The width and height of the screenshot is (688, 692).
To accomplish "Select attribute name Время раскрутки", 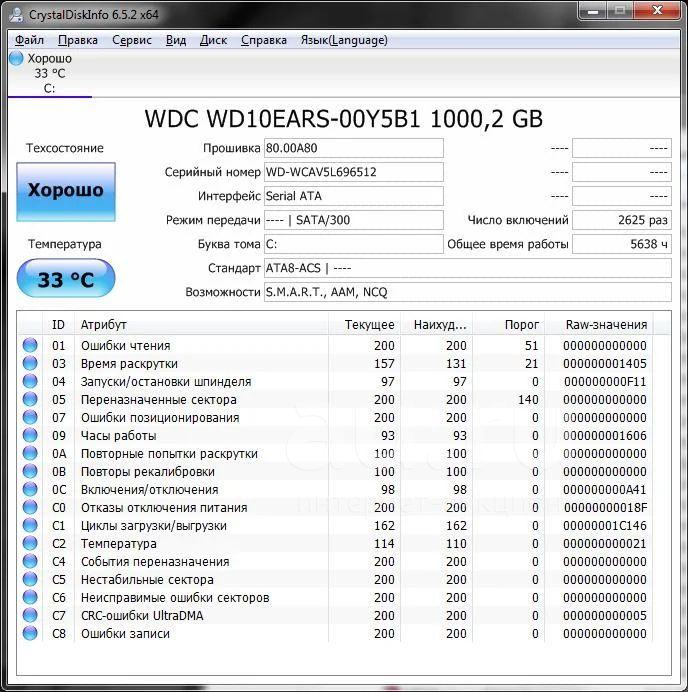I will [129, 364].
